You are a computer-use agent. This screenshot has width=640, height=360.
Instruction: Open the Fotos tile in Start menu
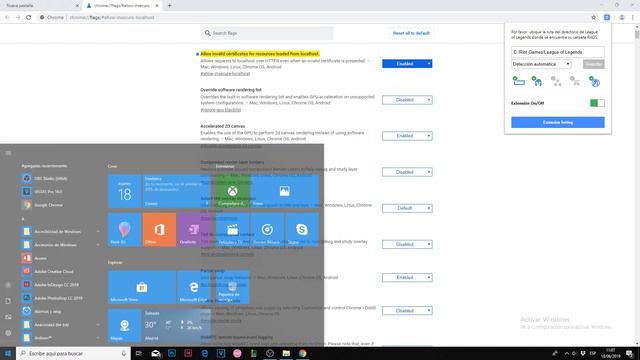(x=284, y=191)
